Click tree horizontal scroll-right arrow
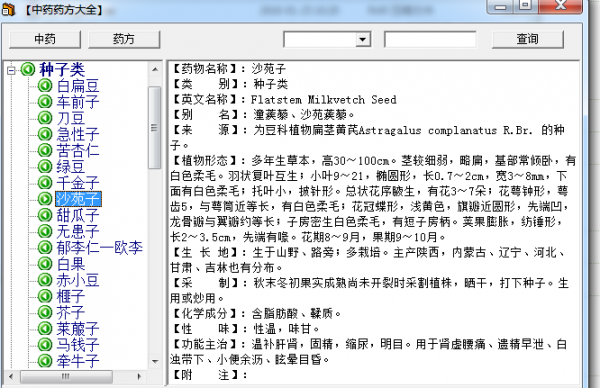This screenshot has height=388, width=600. click(x=139, y=377)
